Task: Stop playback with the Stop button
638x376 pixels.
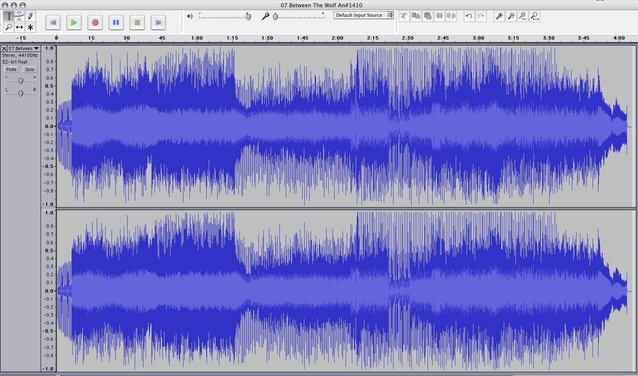Action: pos(137,23)
